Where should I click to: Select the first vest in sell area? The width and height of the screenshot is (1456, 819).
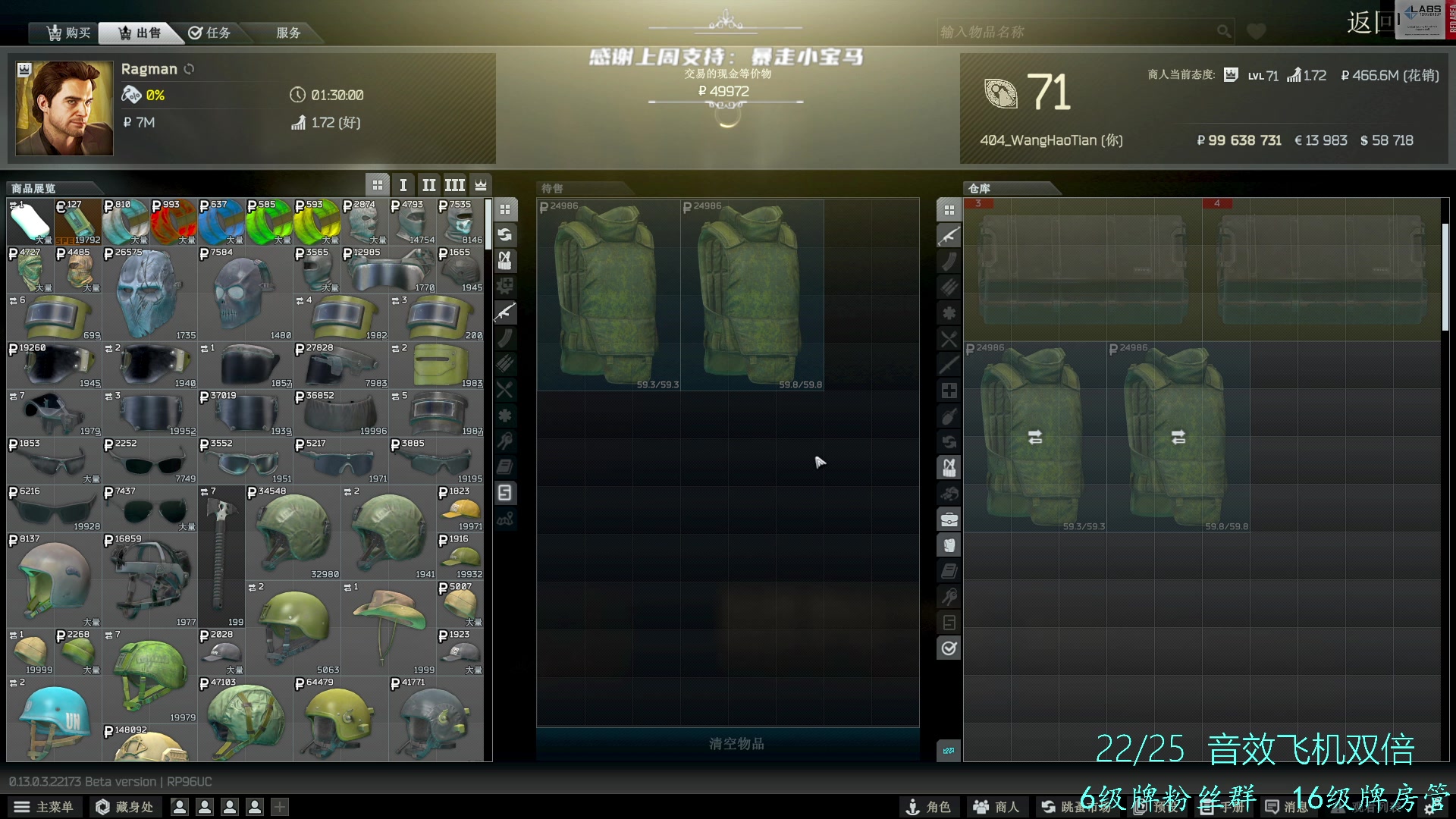tap(608, 295)
